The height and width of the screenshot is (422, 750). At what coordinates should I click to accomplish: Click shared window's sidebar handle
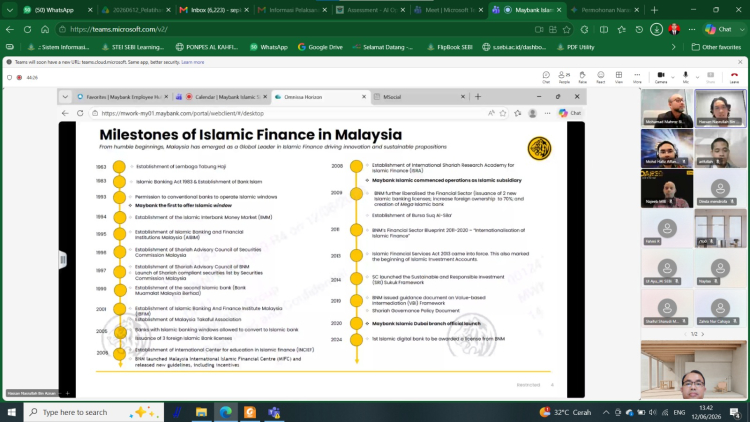(x=63, y=260)
